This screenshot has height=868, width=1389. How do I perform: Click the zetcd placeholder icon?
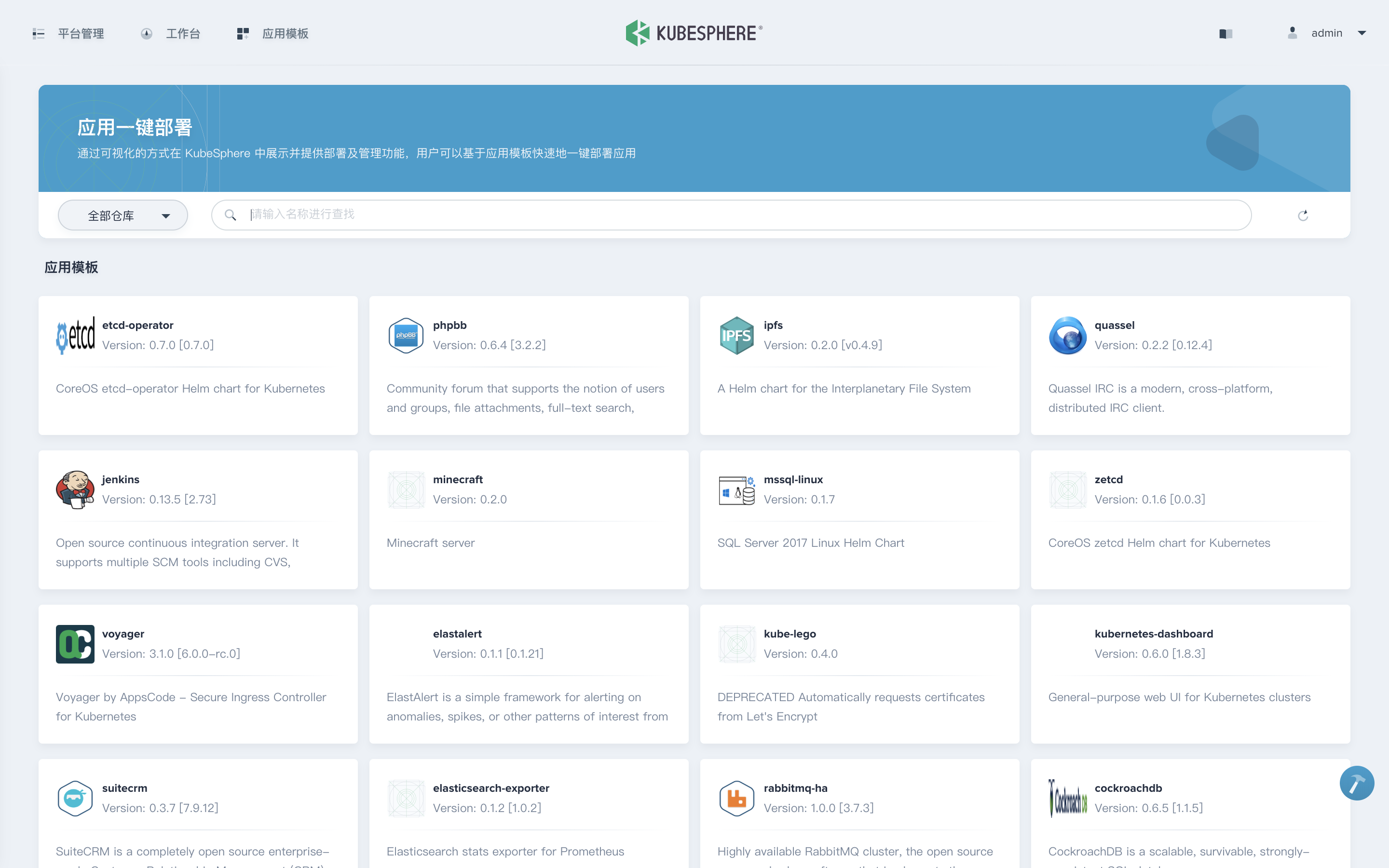[1068, 489]
